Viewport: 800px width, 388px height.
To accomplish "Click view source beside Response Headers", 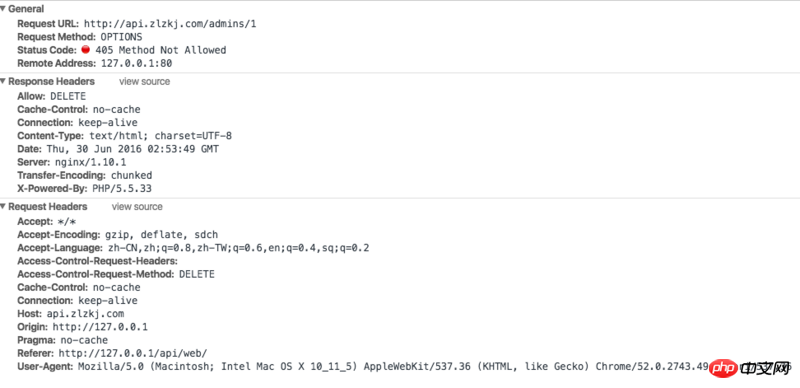I will (144, 82).
